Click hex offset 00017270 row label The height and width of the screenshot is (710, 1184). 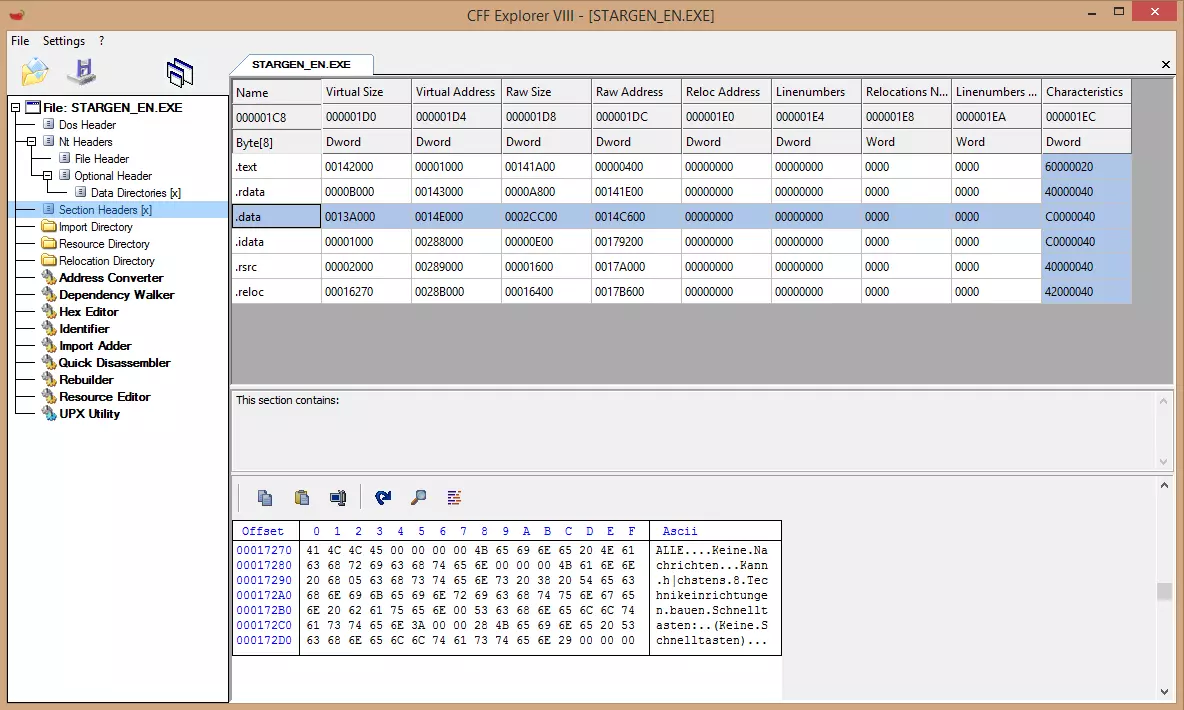coord(264,551)
